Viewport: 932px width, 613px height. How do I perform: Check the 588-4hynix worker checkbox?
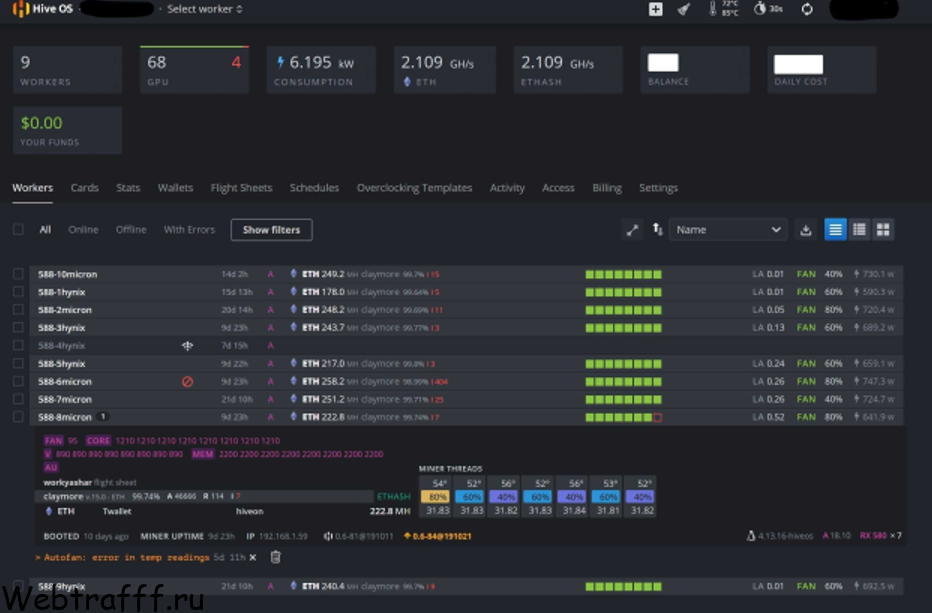tap(18, 345)
